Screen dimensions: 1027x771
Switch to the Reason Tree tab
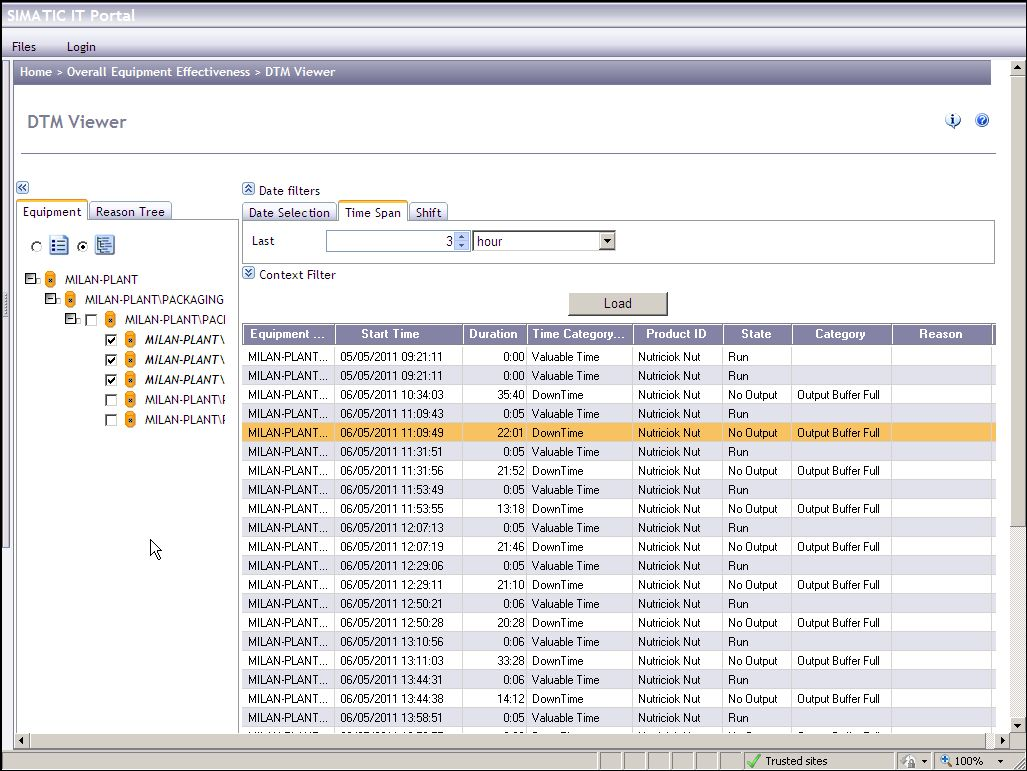pyautogui.click(x=130, y=211)
